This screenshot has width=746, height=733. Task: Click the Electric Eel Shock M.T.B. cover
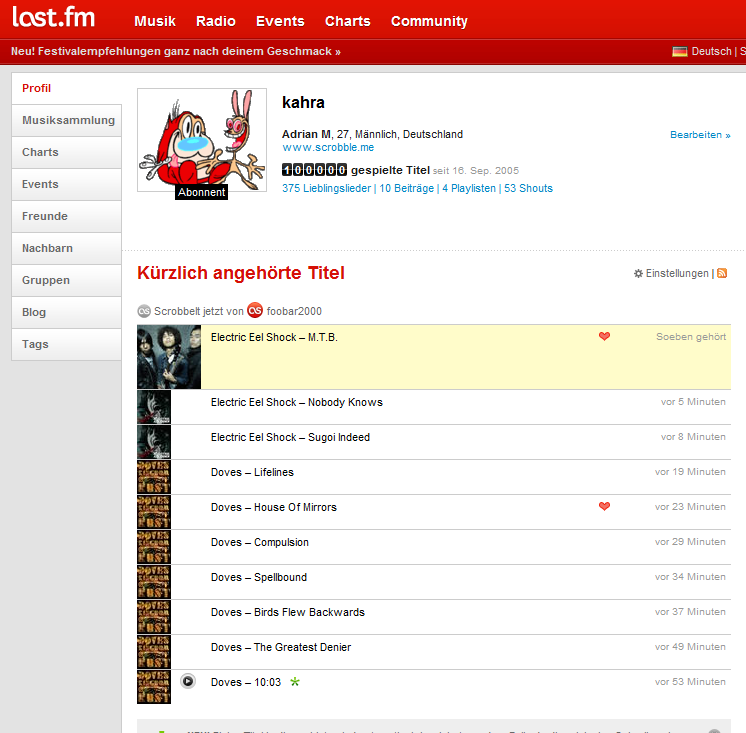169,357
